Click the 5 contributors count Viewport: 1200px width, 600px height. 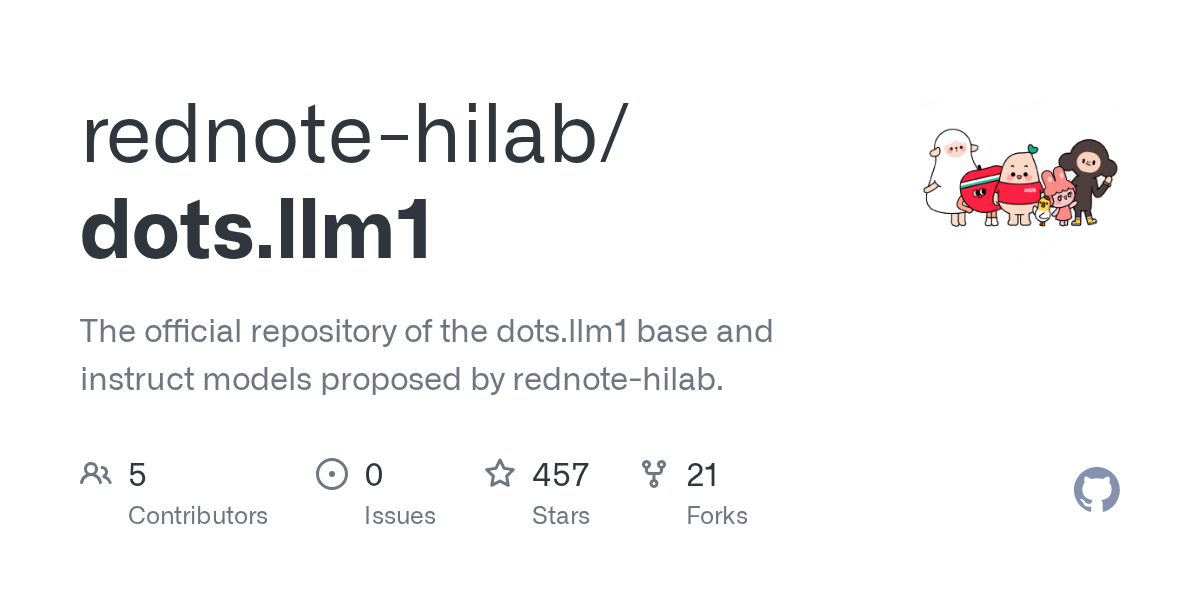(138, 474)
